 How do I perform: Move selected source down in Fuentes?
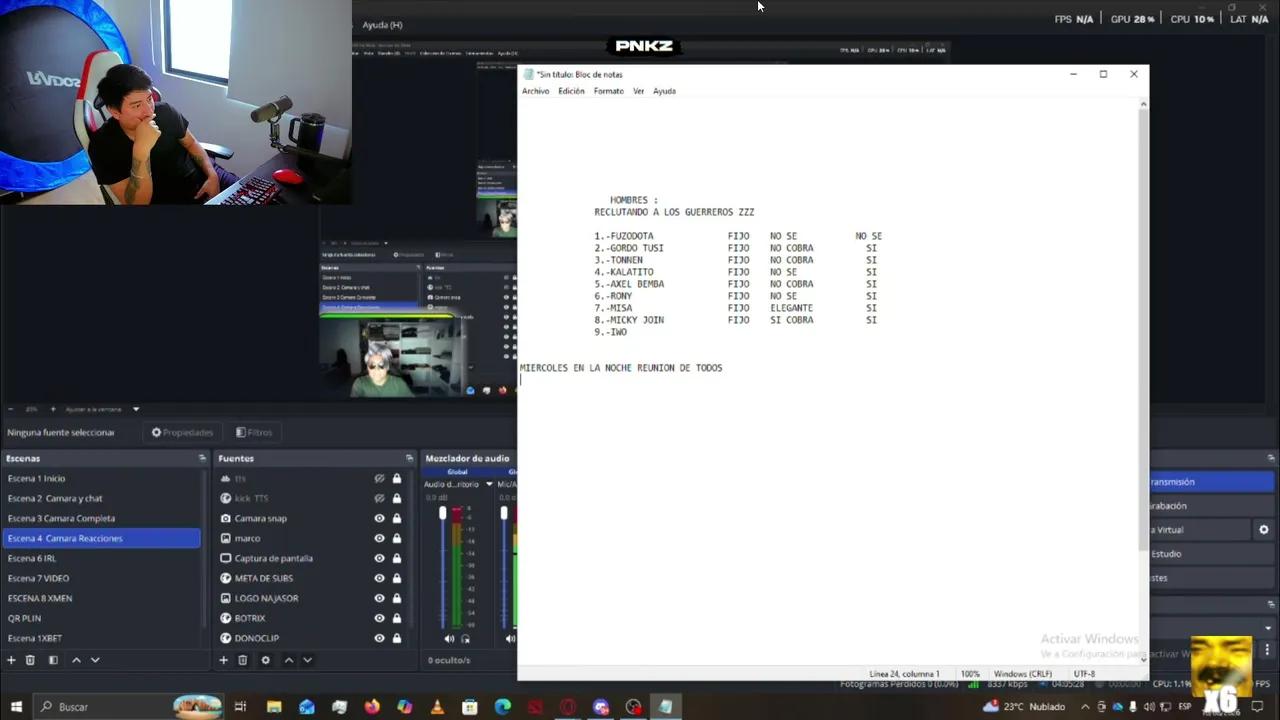pos(307,660)
